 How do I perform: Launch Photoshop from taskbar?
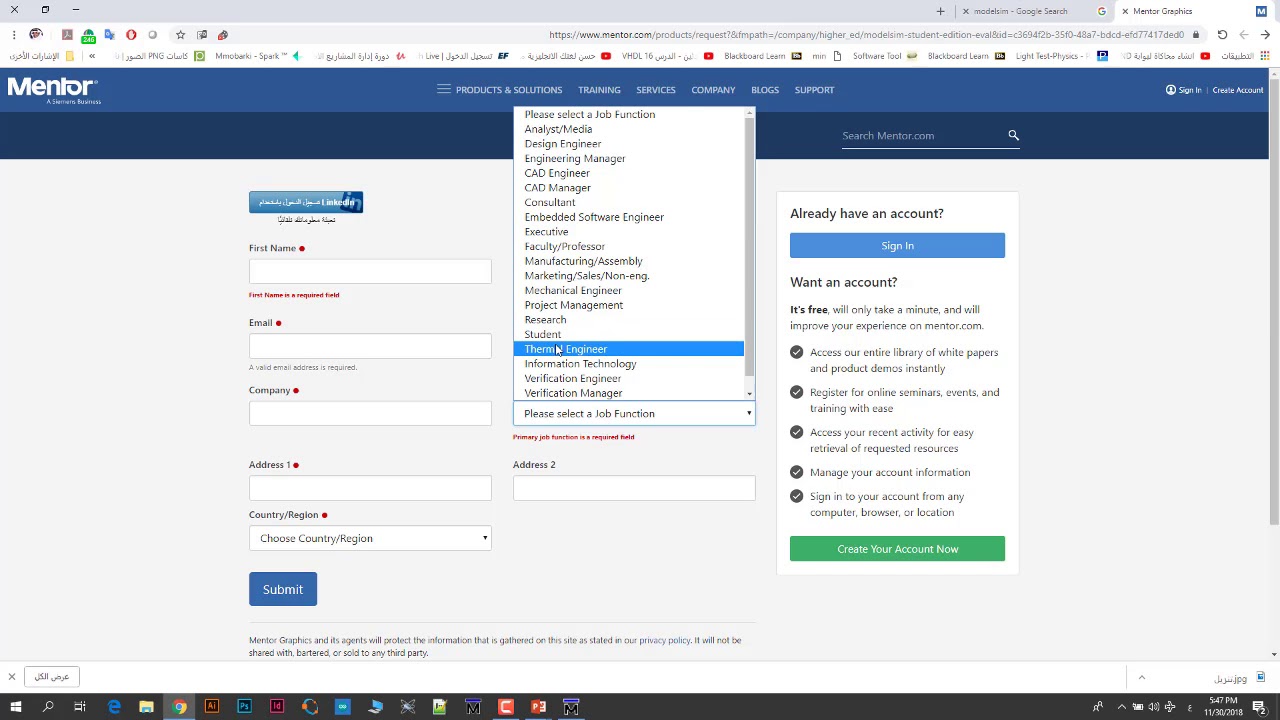(244, 707)
